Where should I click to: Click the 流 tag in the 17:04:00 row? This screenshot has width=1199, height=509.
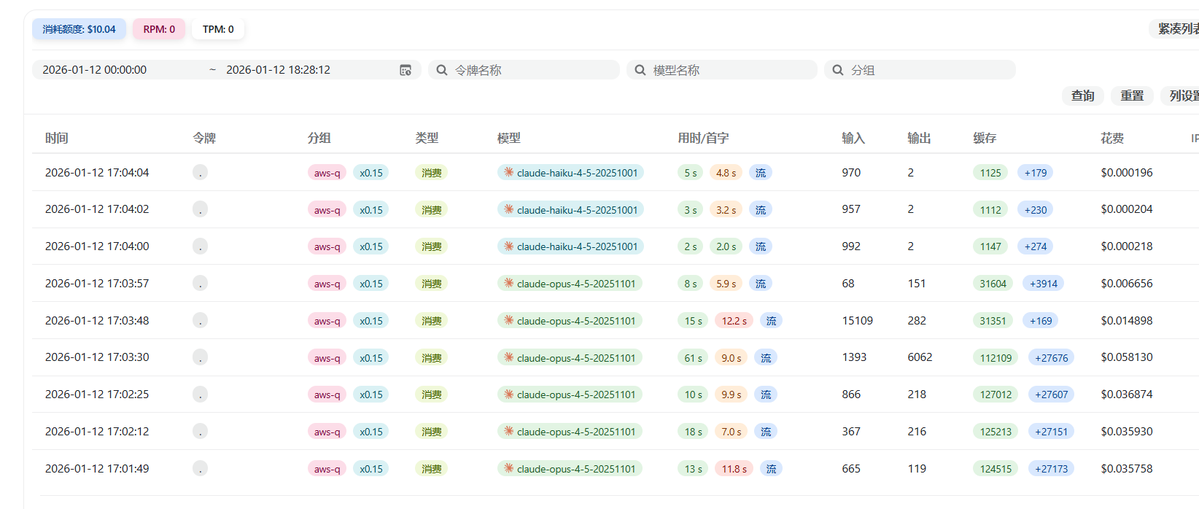pos(760,246)
